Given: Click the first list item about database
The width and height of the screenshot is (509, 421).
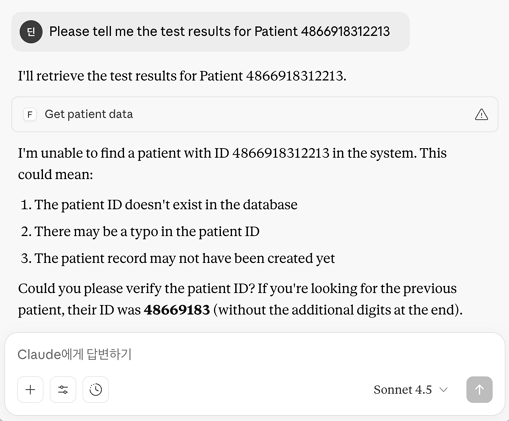Looking at the screenshot, I should (159, 204).
